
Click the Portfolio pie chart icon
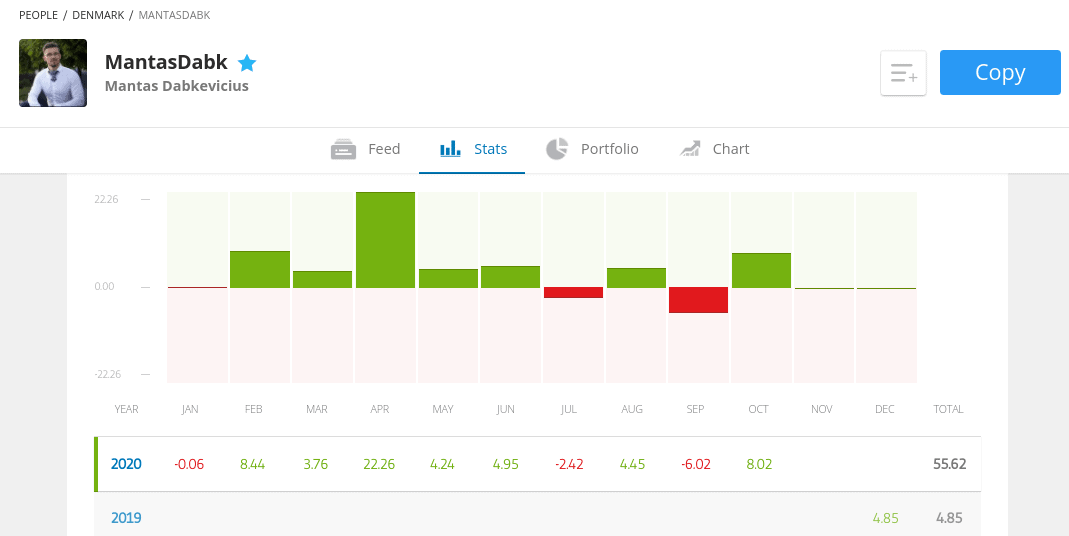point(557,149)
